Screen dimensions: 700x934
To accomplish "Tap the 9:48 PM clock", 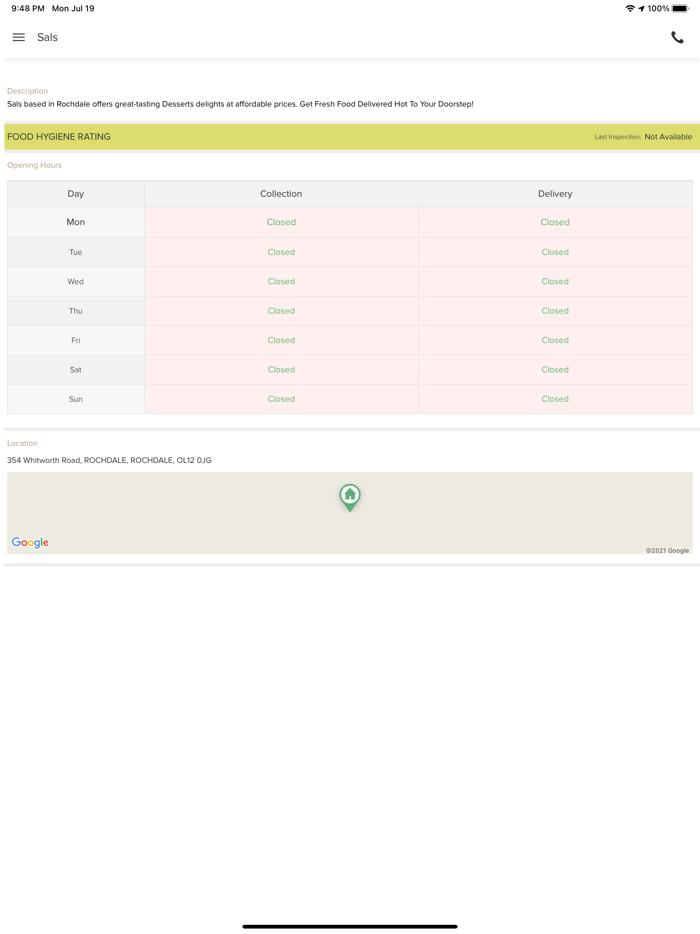I will tap(28, 8).
